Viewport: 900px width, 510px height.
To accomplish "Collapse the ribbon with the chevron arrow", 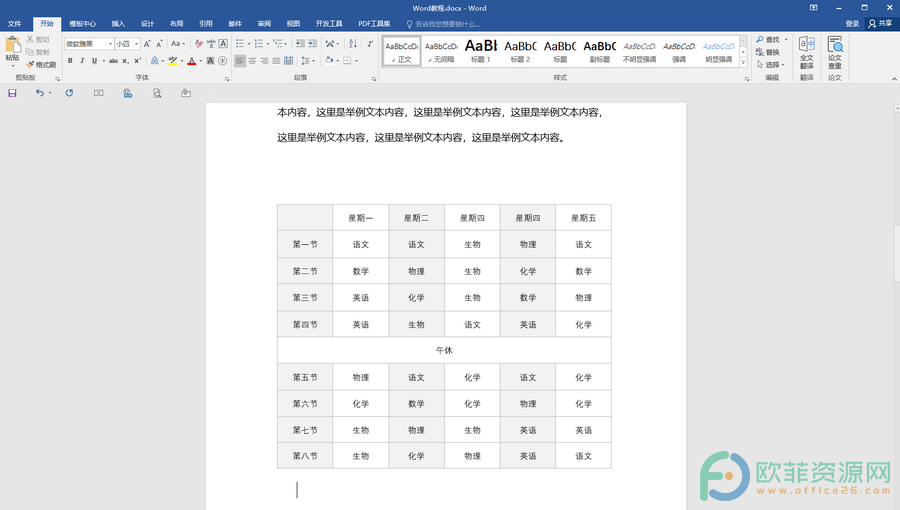I will (x=894, y=79).
